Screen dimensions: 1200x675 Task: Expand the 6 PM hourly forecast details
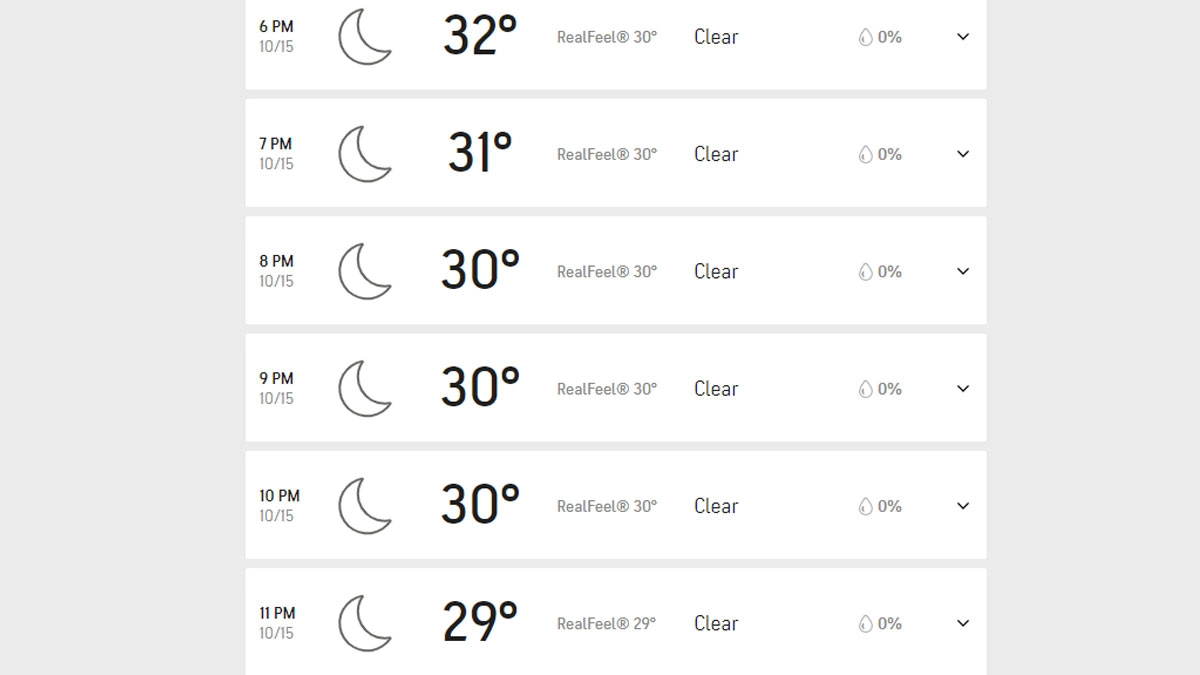[x=963, y=37]
